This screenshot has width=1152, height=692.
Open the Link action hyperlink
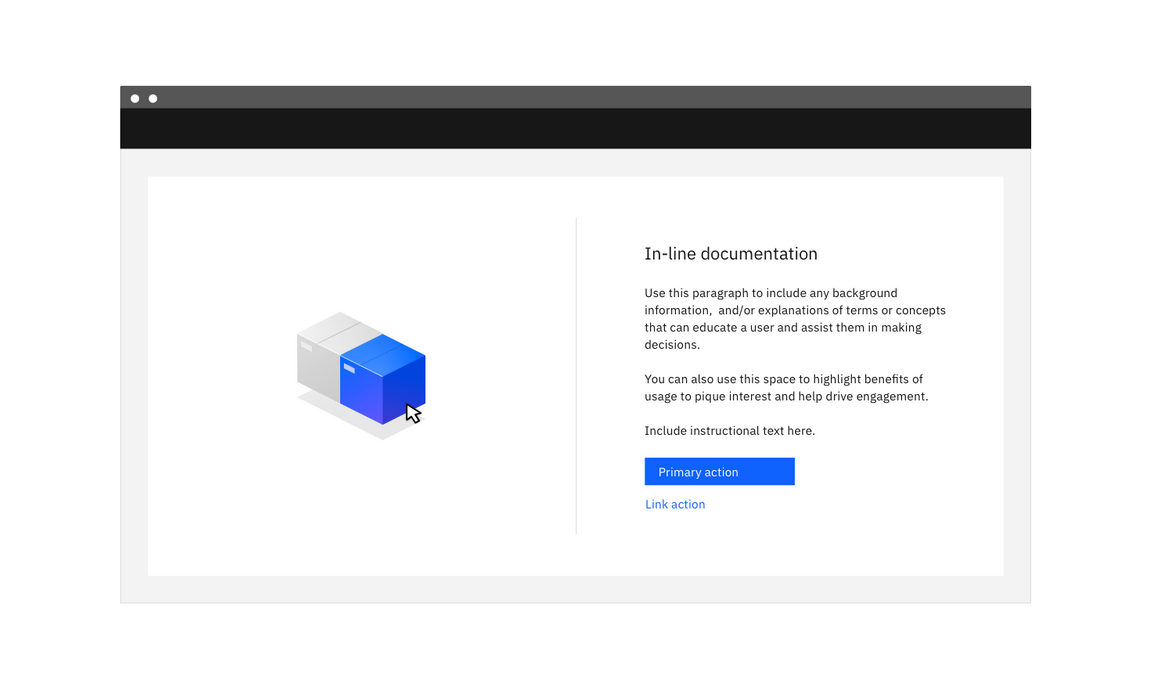pyautogui.click(x=674, y=504)
